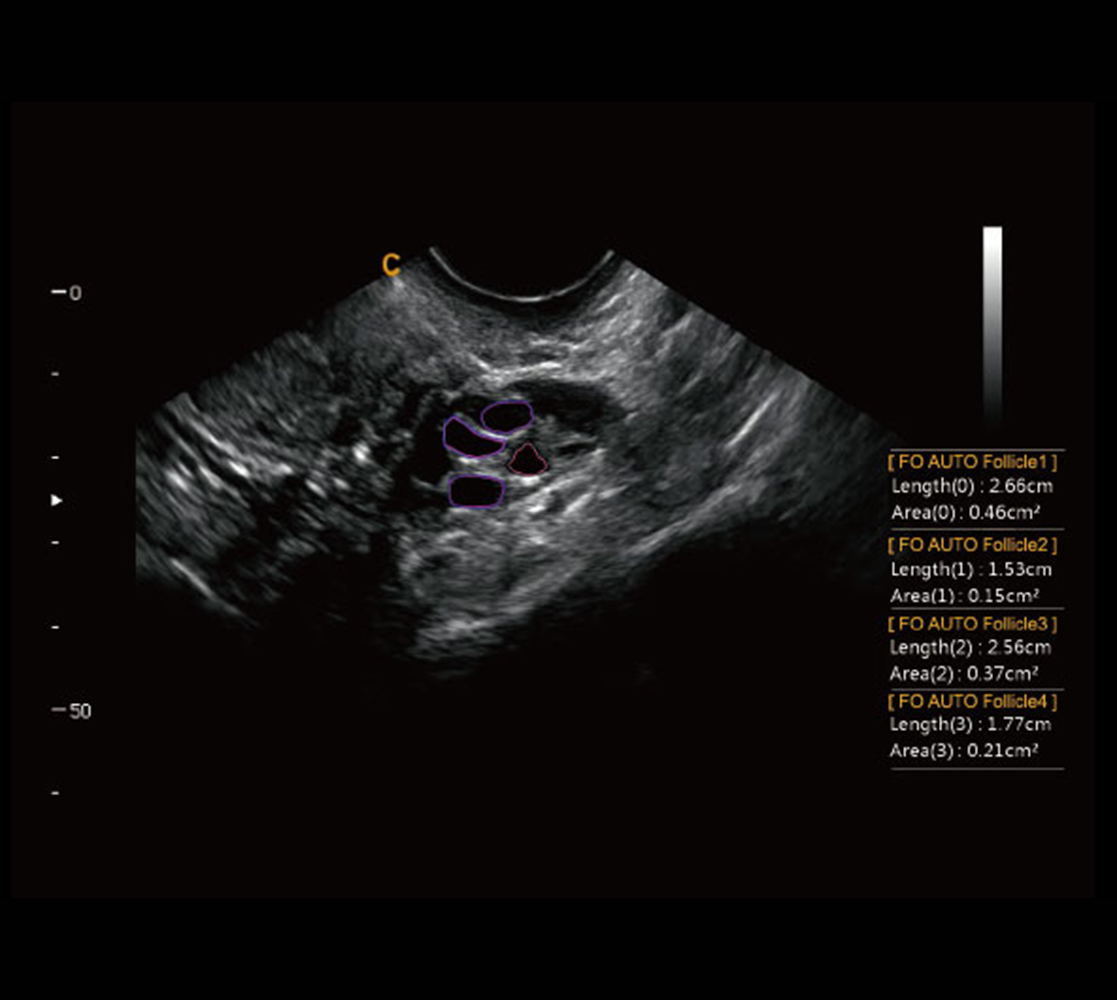This screenshot has height=1000, width=1117.
Task: Click the orange C orientation marker
Action: [391, 265]
